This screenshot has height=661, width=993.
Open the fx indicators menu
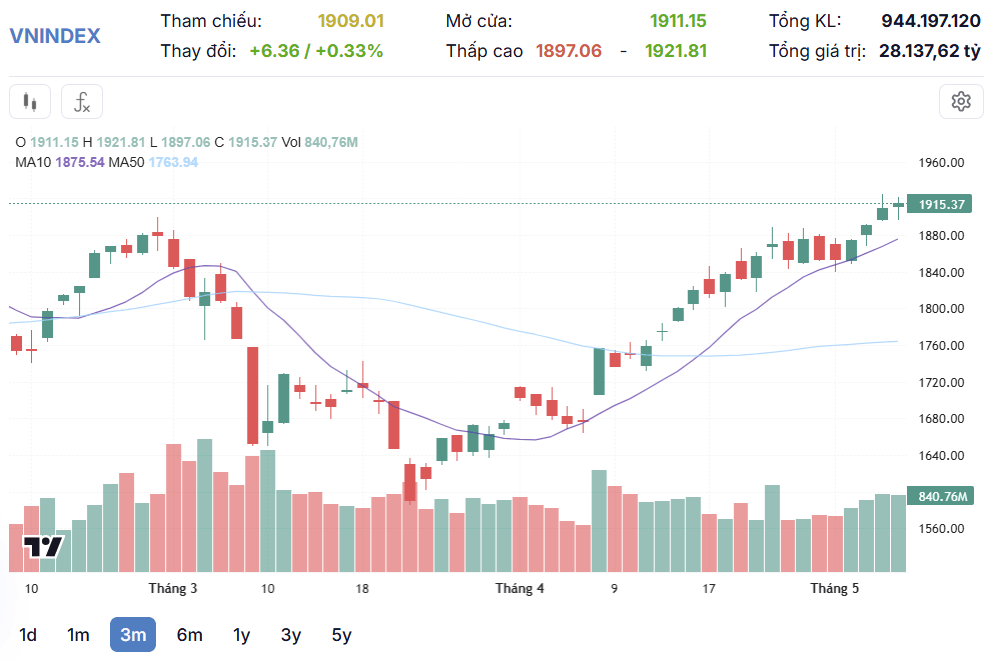pos(82,101)
